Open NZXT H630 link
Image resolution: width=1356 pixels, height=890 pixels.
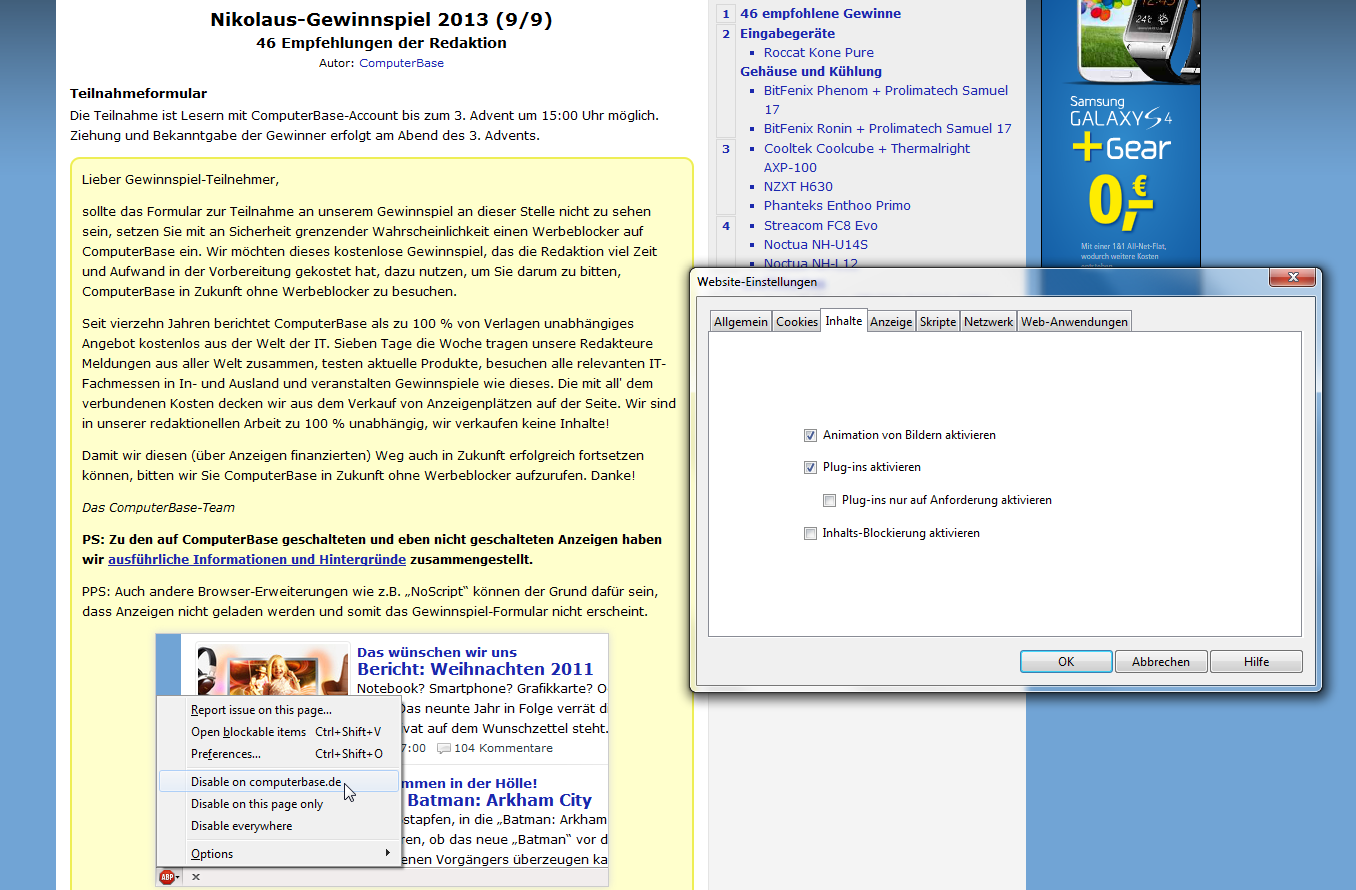pyautogui.click(x=798, y=186)
